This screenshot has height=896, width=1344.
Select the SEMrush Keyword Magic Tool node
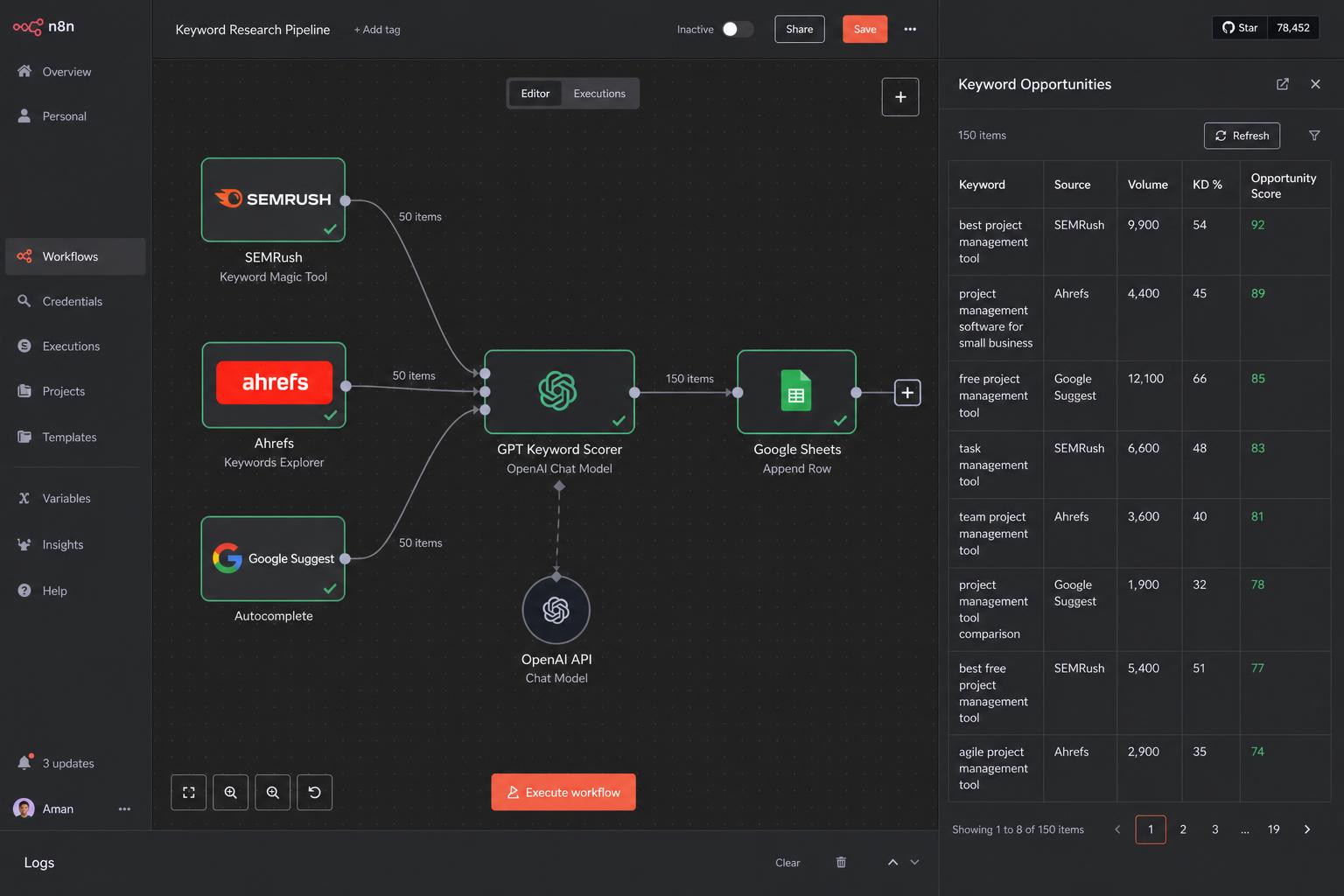(x=273, y=199)
